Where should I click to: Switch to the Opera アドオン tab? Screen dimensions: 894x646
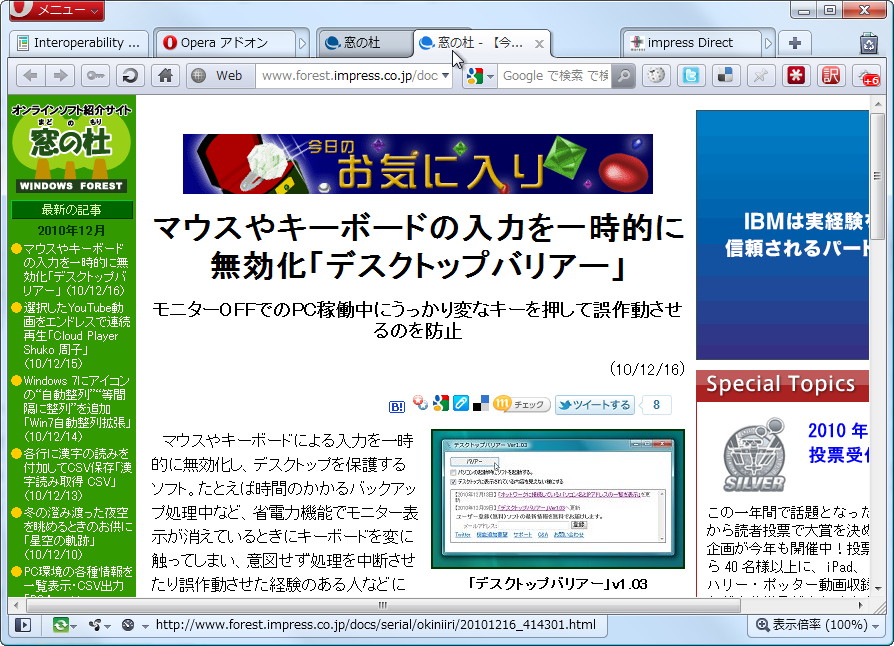225,43
